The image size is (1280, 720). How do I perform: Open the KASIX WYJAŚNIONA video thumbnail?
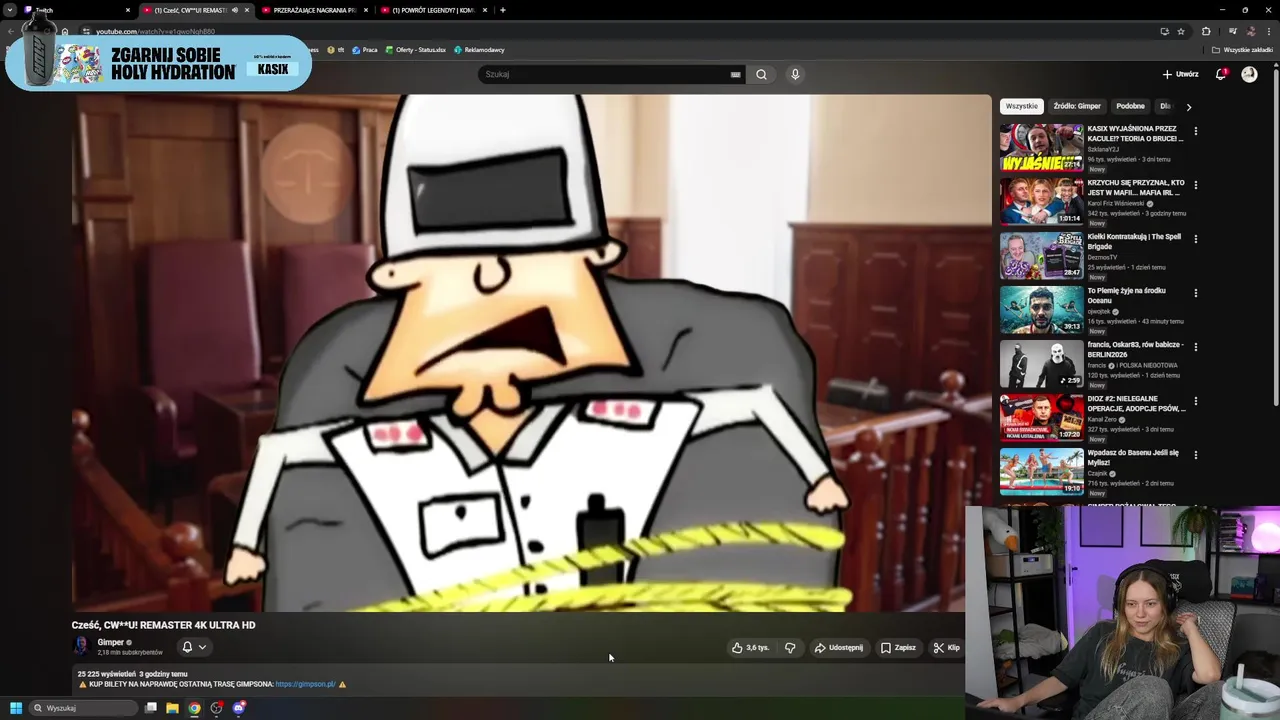tap(1041, 148)
